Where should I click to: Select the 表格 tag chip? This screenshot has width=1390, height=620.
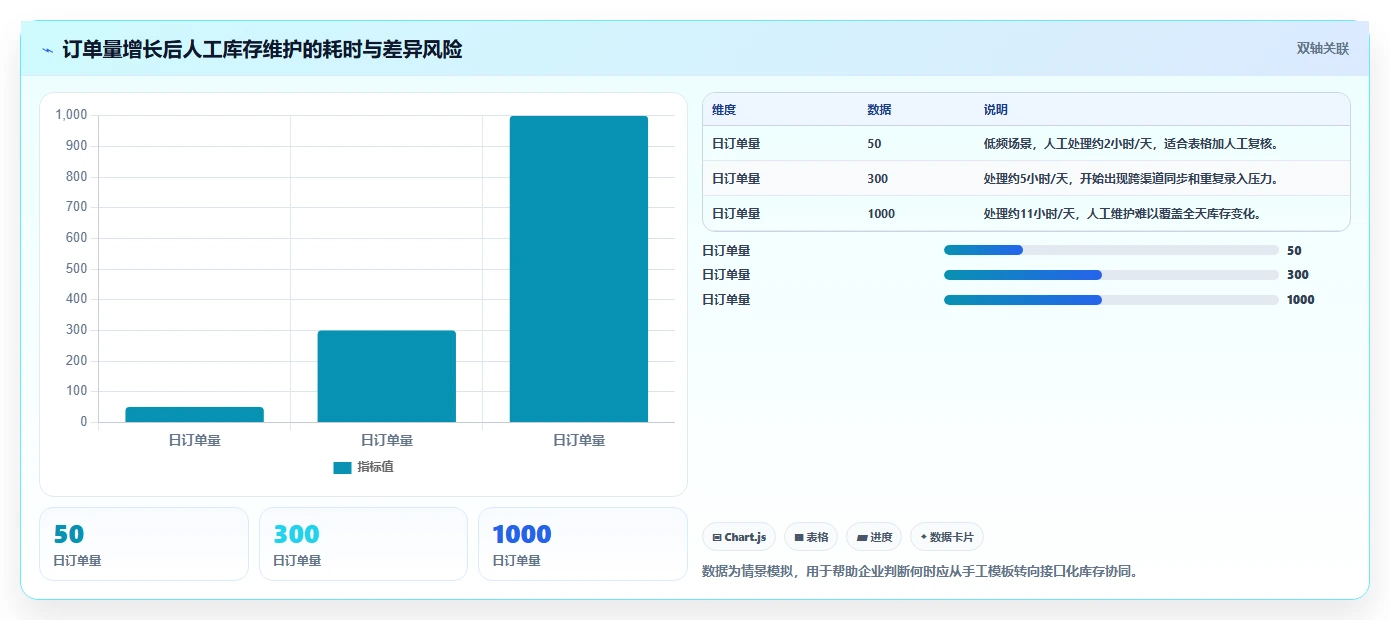point(811,537)
